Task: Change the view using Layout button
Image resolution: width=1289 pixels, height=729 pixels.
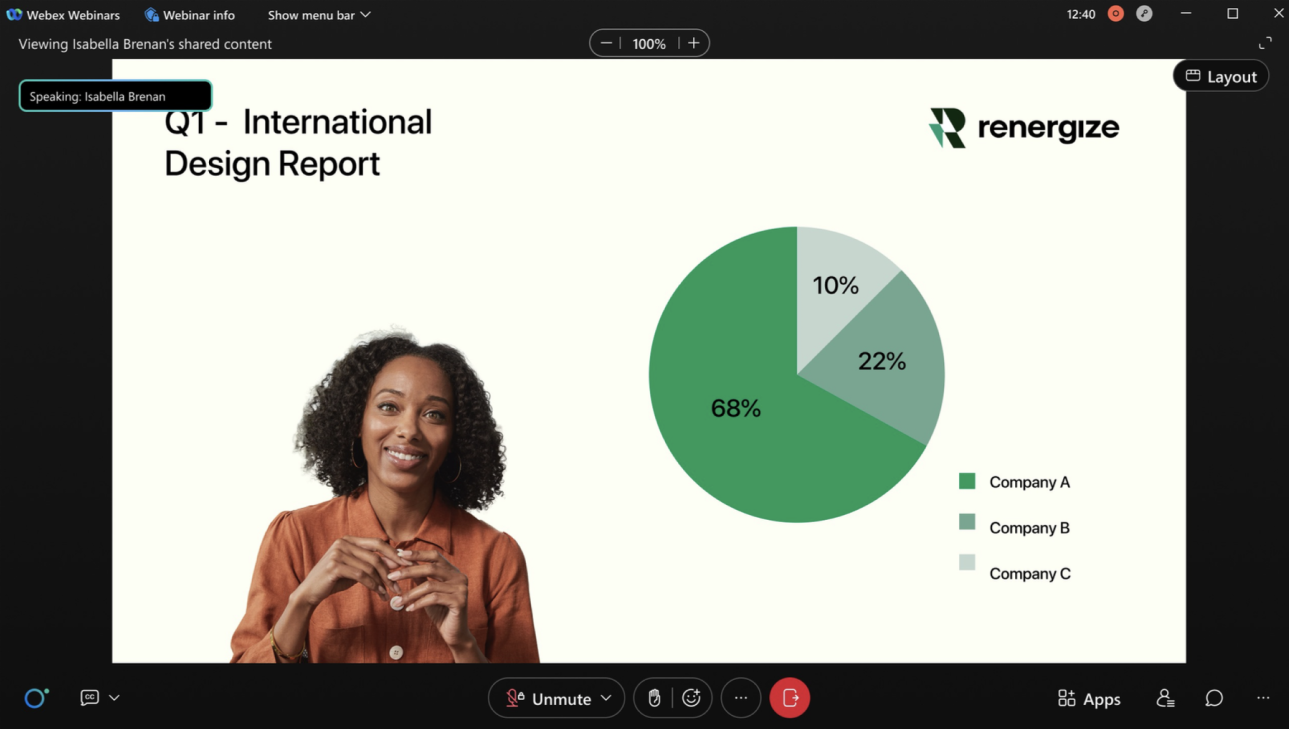Action: point(1221,76)
